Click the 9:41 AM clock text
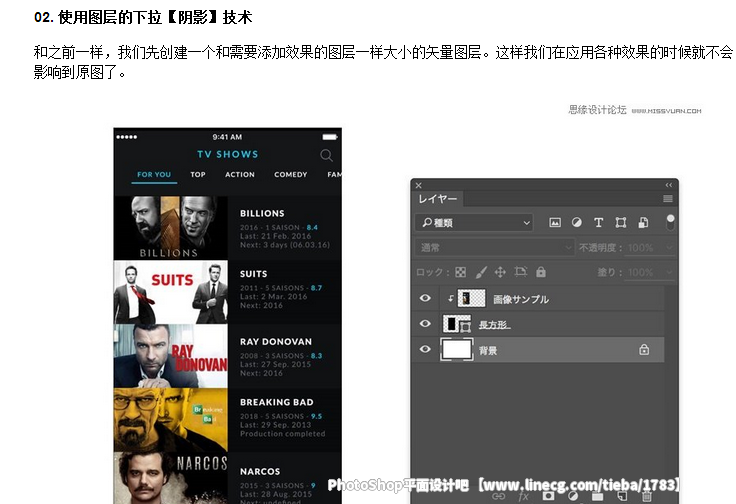Image resolution: width=736 pixels, height=504 pixels. point(227,137)
